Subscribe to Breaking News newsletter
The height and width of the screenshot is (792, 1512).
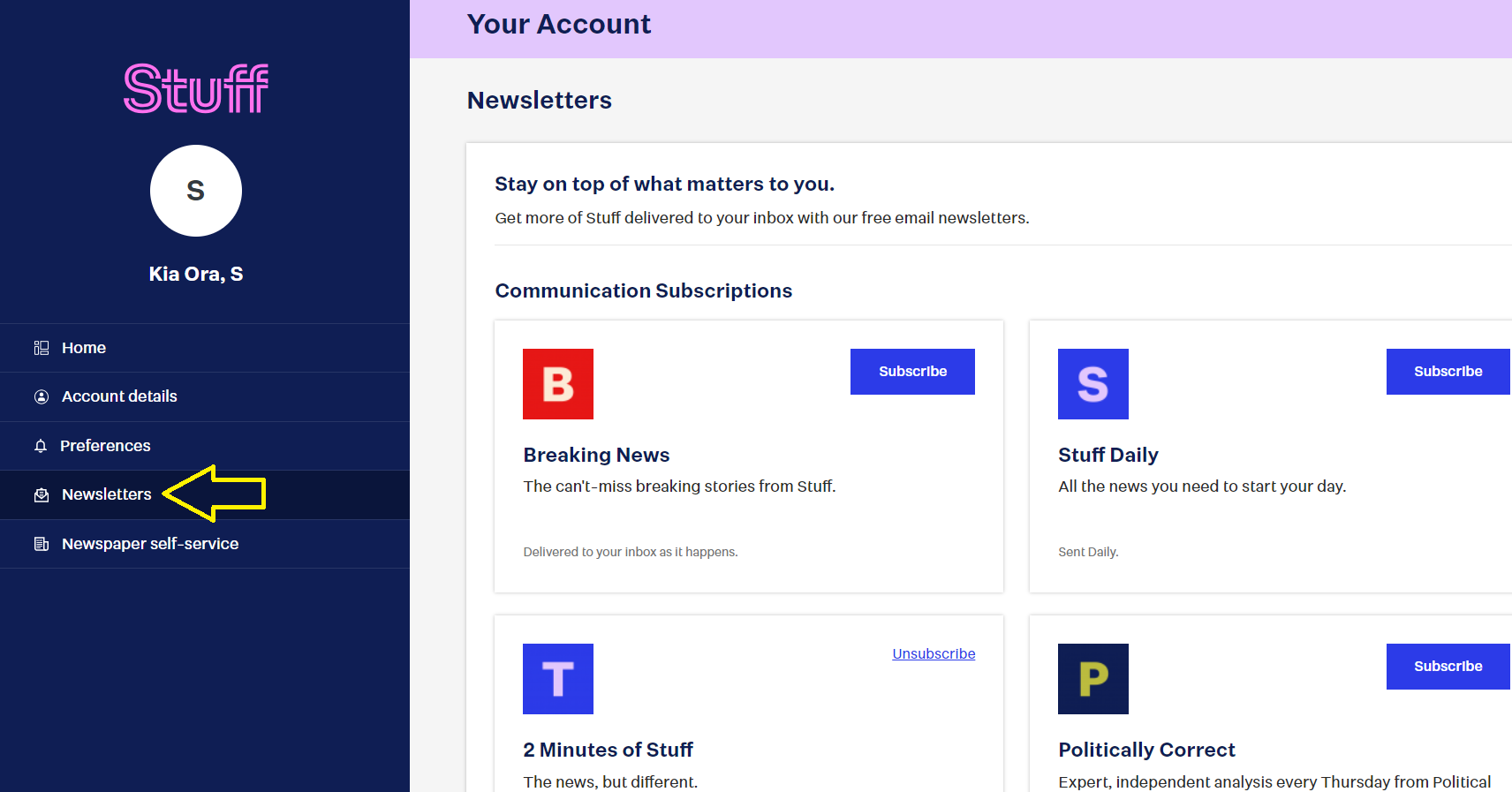click(912, 372)
